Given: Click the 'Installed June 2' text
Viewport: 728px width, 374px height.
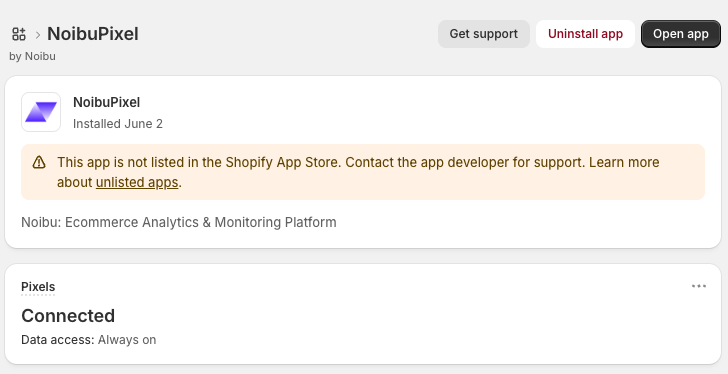Looking at the screenshot, I should coord(118,124).
